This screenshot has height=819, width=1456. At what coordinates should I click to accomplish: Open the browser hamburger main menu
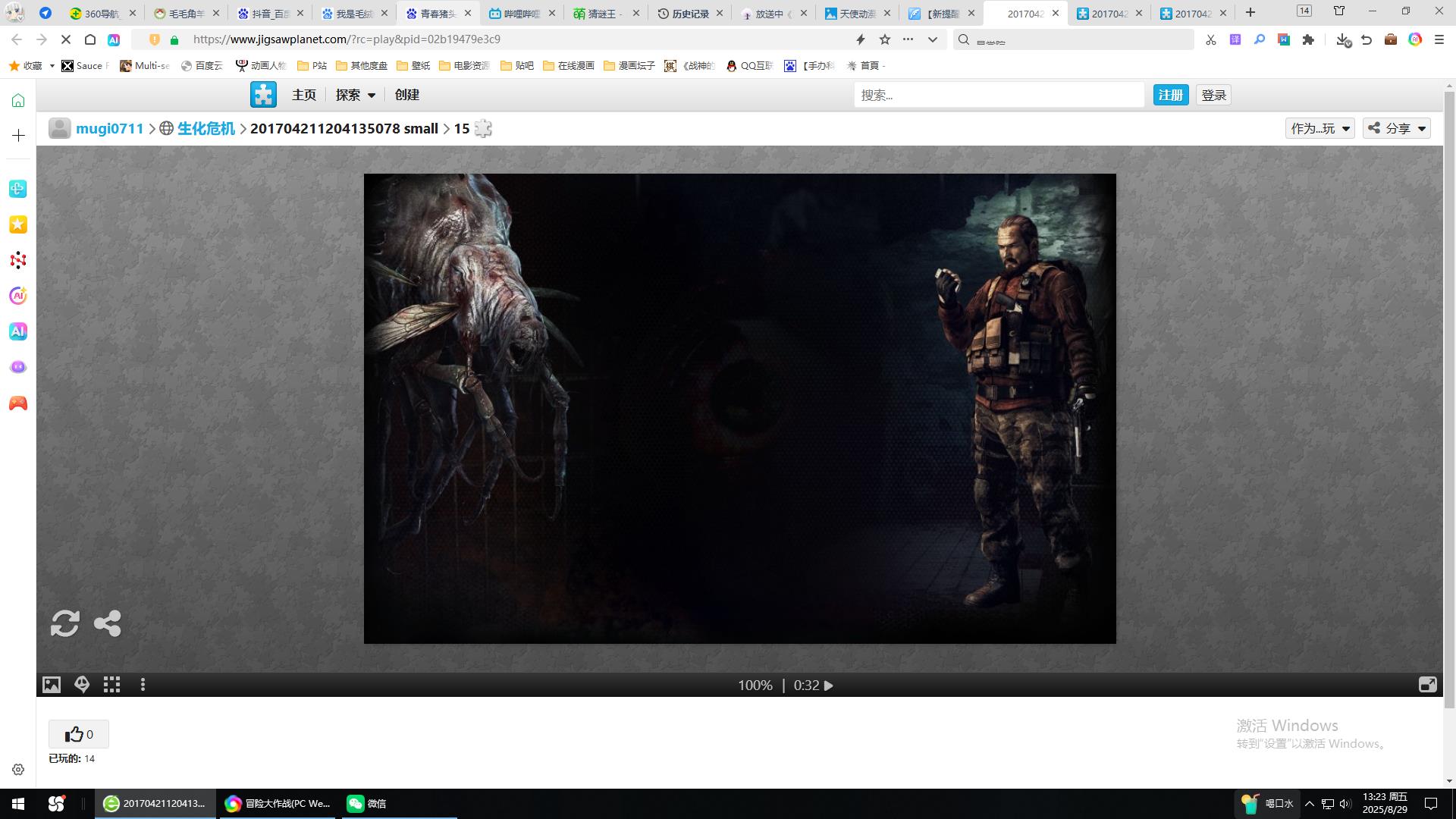[x=1439, y=39]
